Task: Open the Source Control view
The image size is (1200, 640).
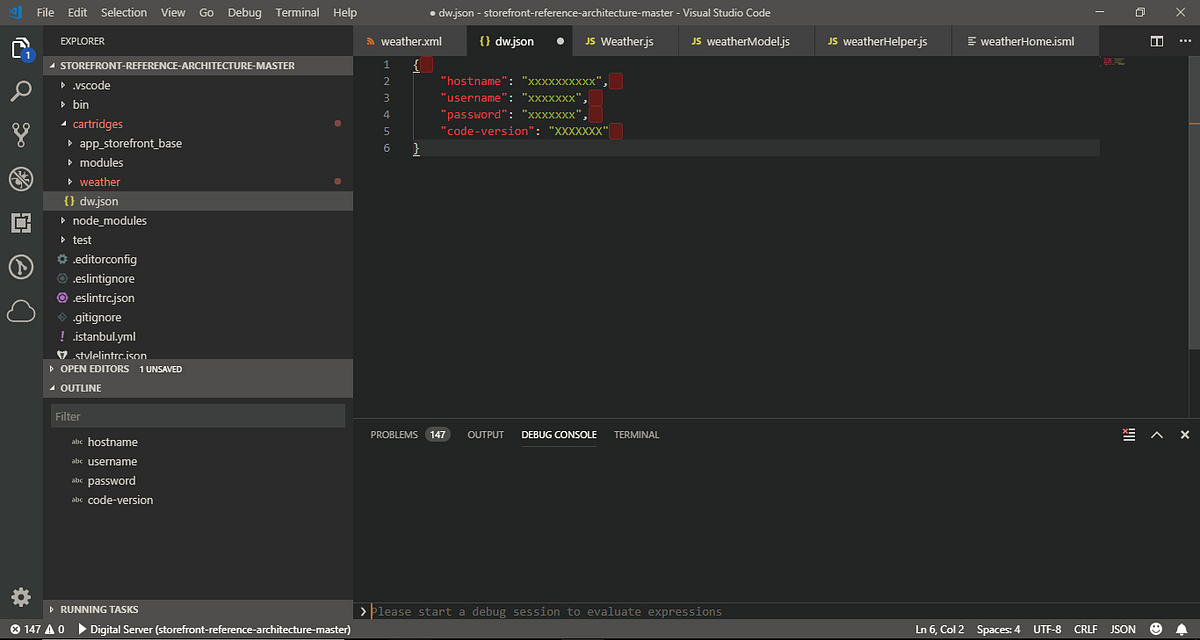Action: click(21, 134)
